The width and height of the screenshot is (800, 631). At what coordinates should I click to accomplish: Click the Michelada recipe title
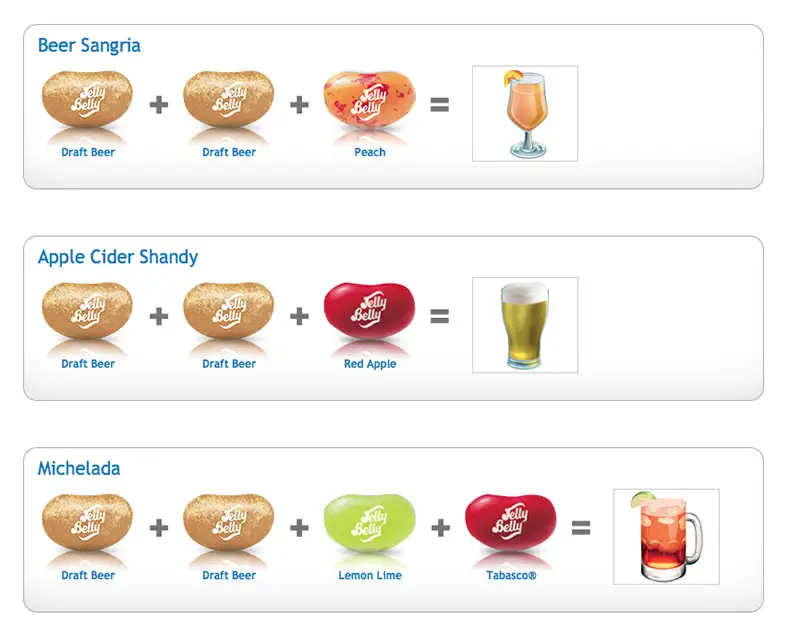click(79, 468)
